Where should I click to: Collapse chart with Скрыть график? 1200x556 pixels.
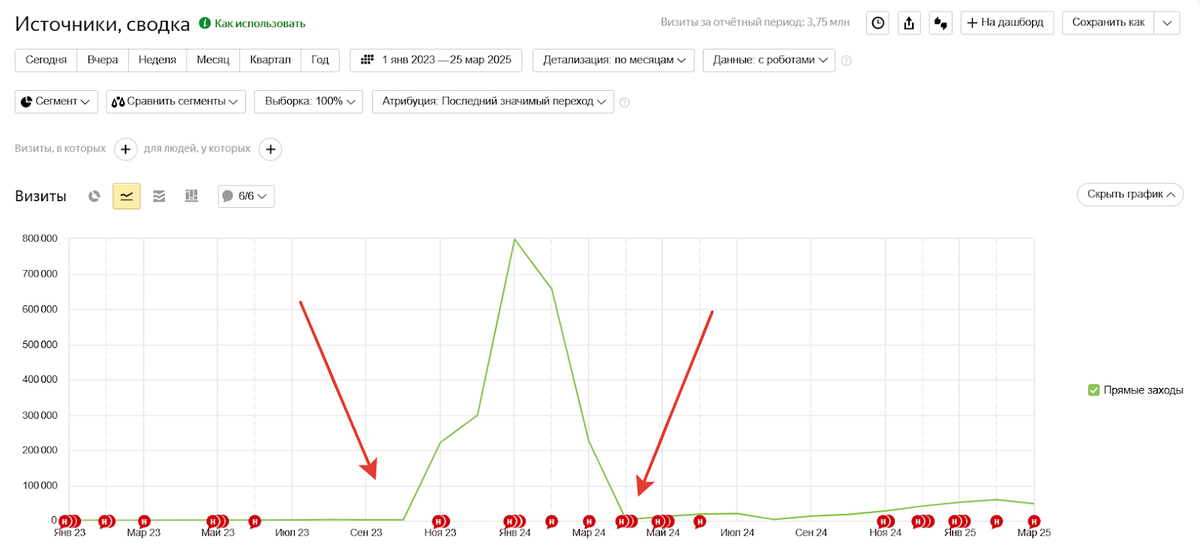[1130, 194]
